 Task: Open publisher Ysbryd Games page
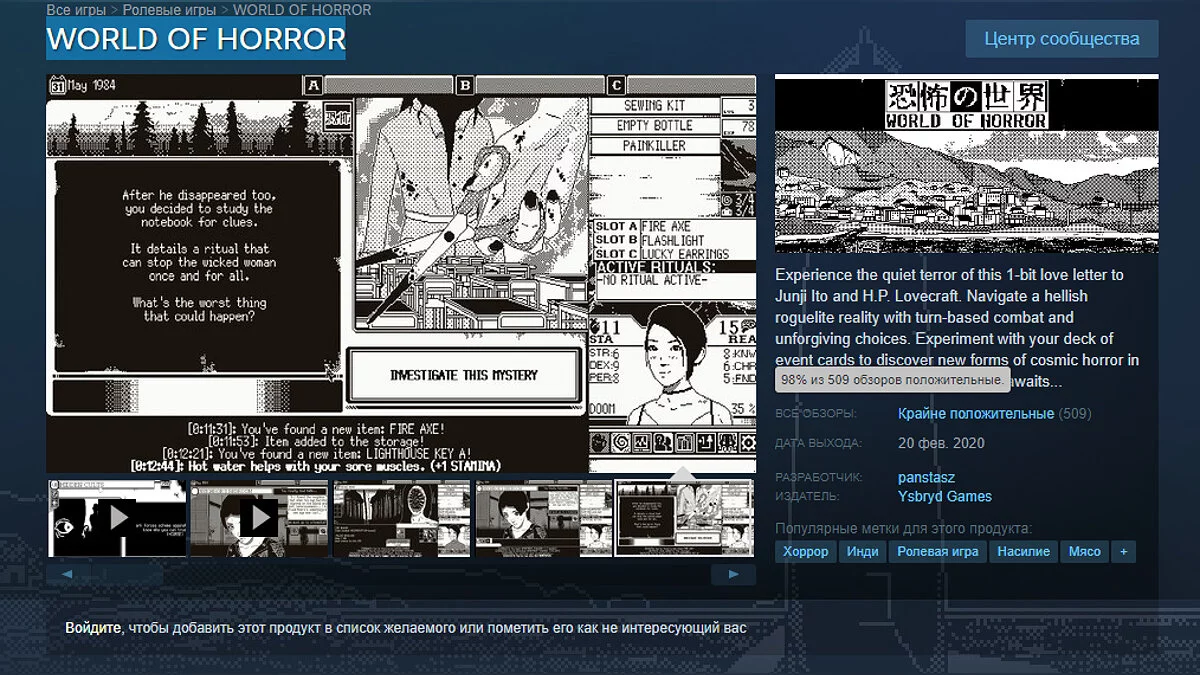tap(945, 496)
